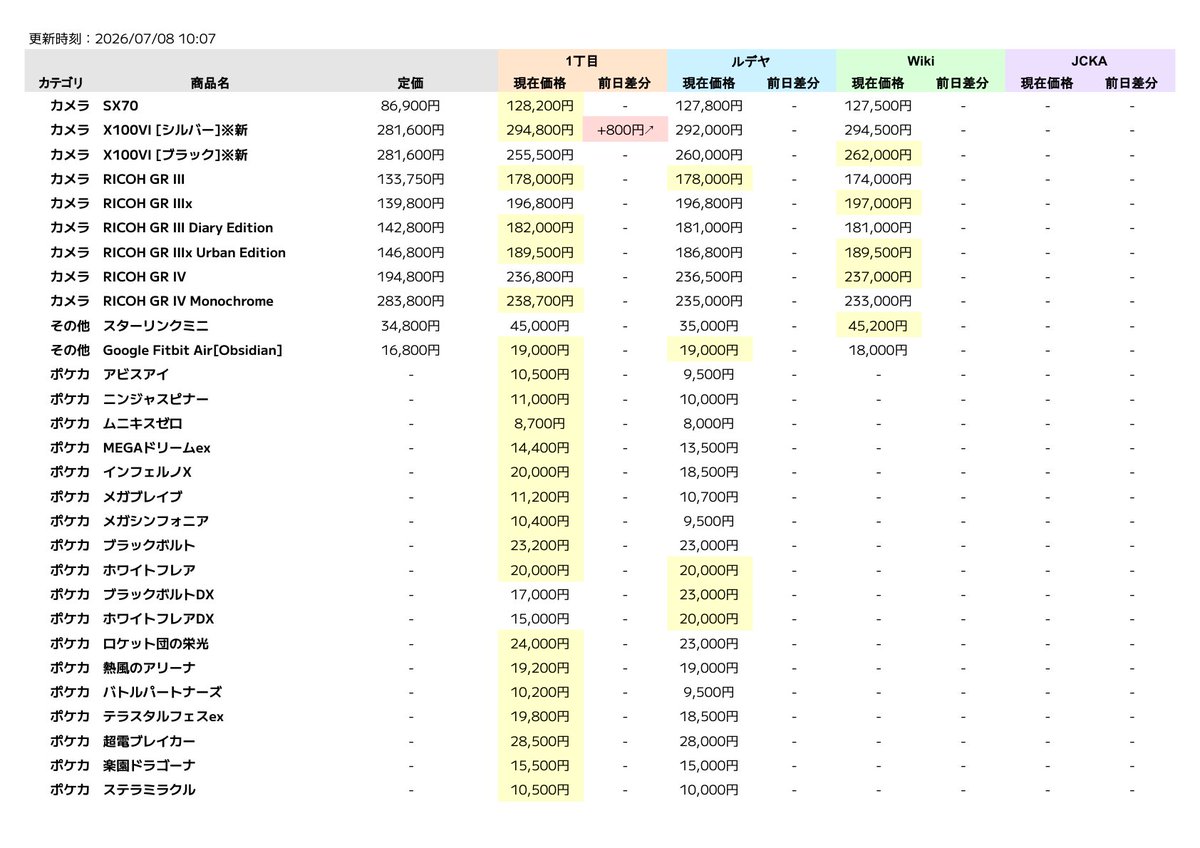Click the ステラミラクル product name

(x=149, y=791)
